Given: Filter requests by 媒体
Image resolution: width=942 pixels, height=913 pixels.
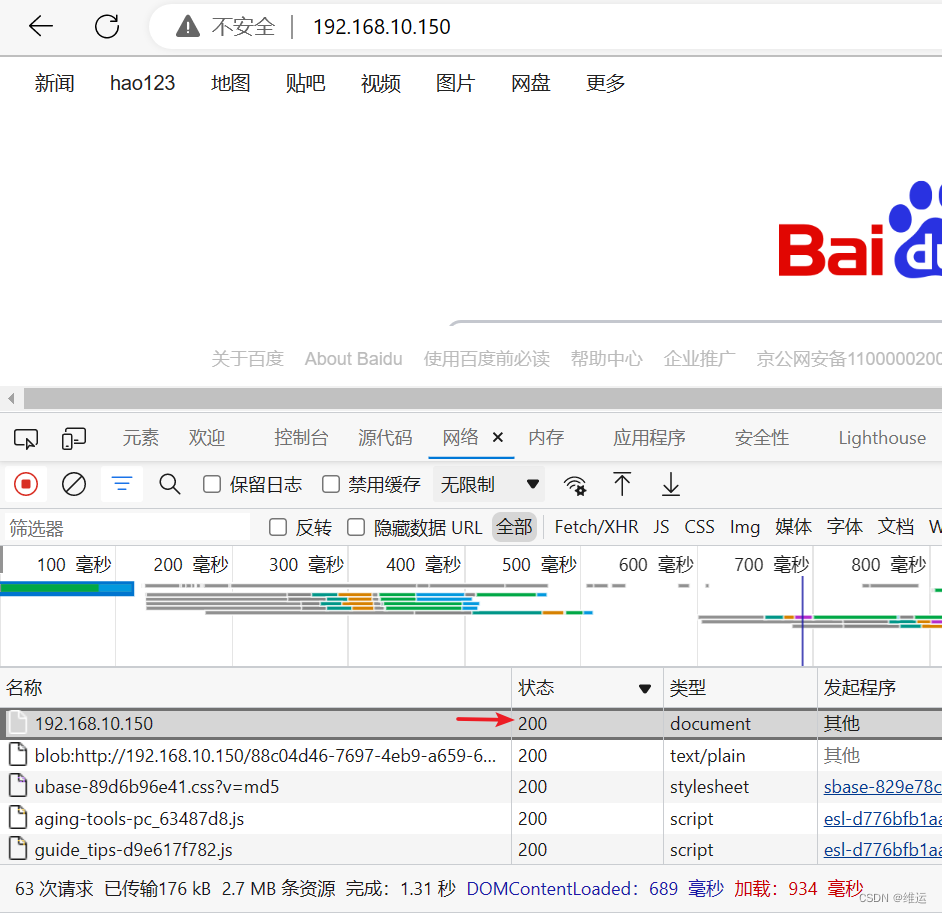Looking at the screenshot, I should coord(793,527).
